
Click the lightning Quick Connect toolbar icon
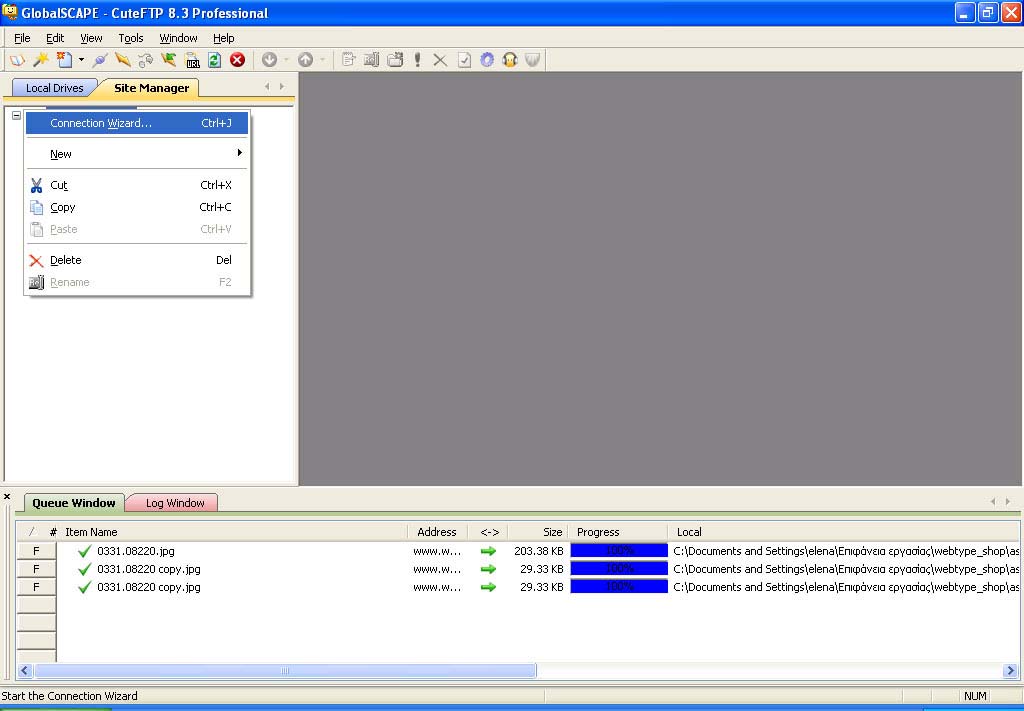point(123,60)
